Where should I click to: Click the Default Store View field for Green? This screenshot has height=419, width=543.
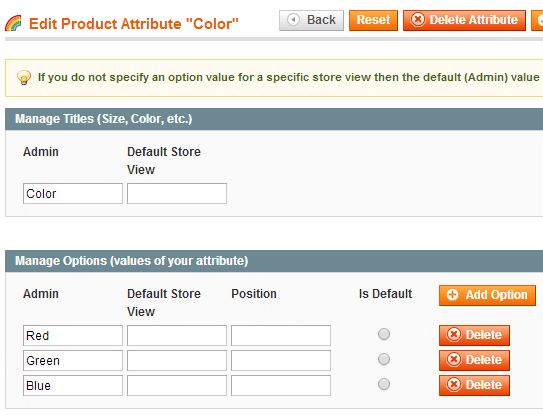[177, 360]
